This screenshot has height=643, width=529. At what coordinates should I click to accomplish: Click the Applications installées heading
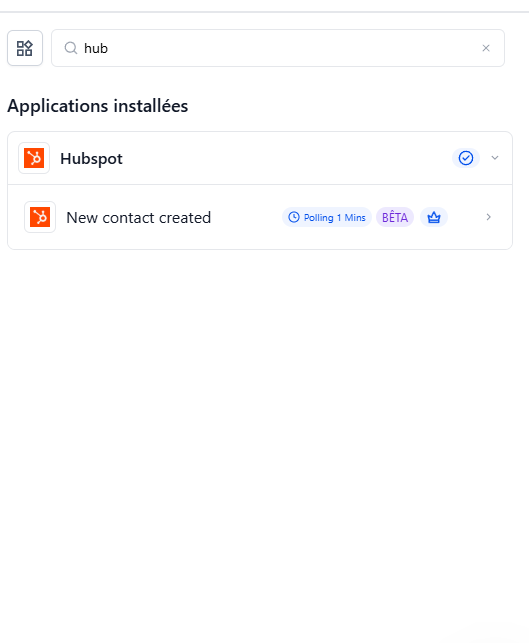98,106
